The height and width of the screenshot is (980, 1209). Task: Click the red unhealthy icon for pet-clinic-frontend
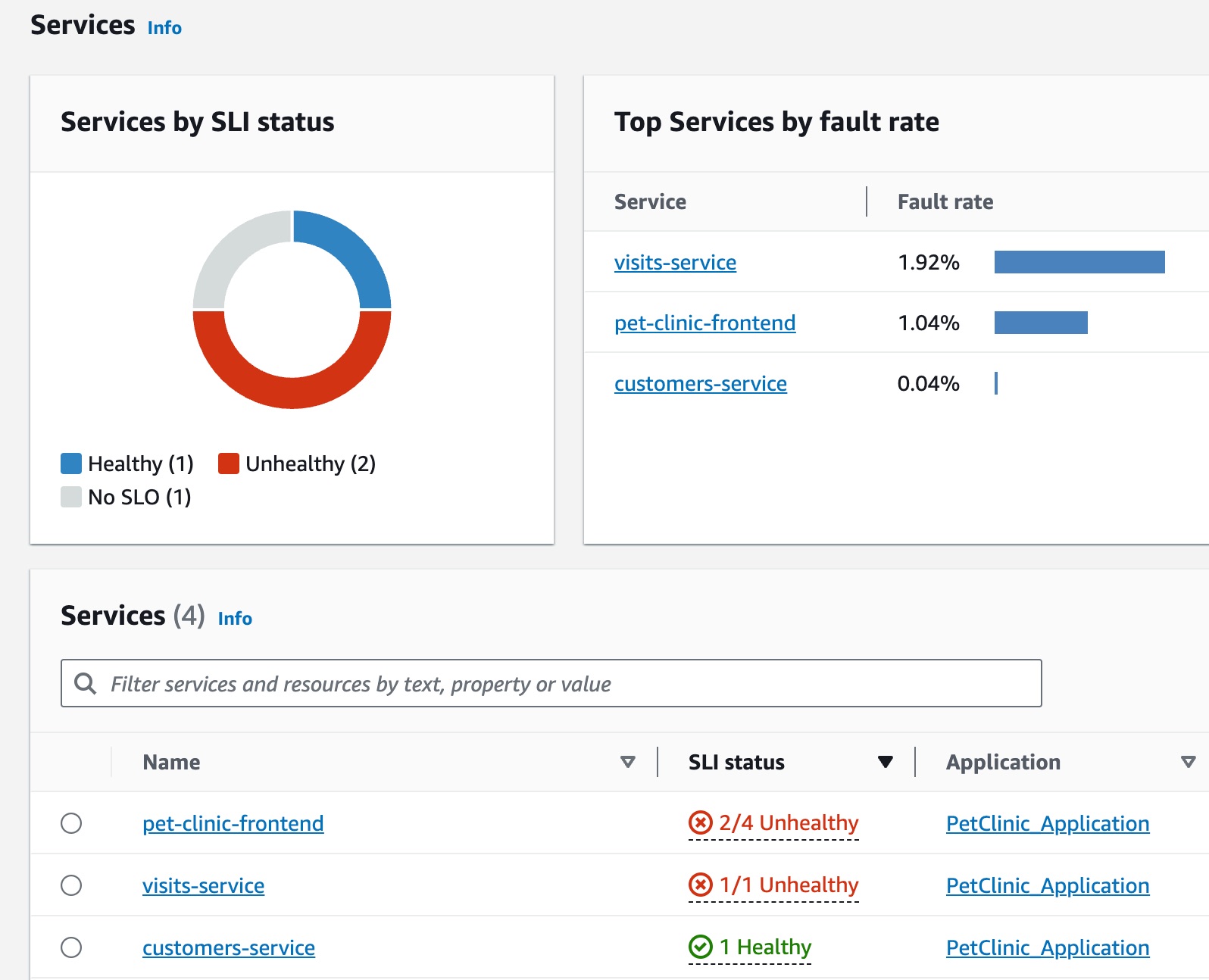coord(700,822)
